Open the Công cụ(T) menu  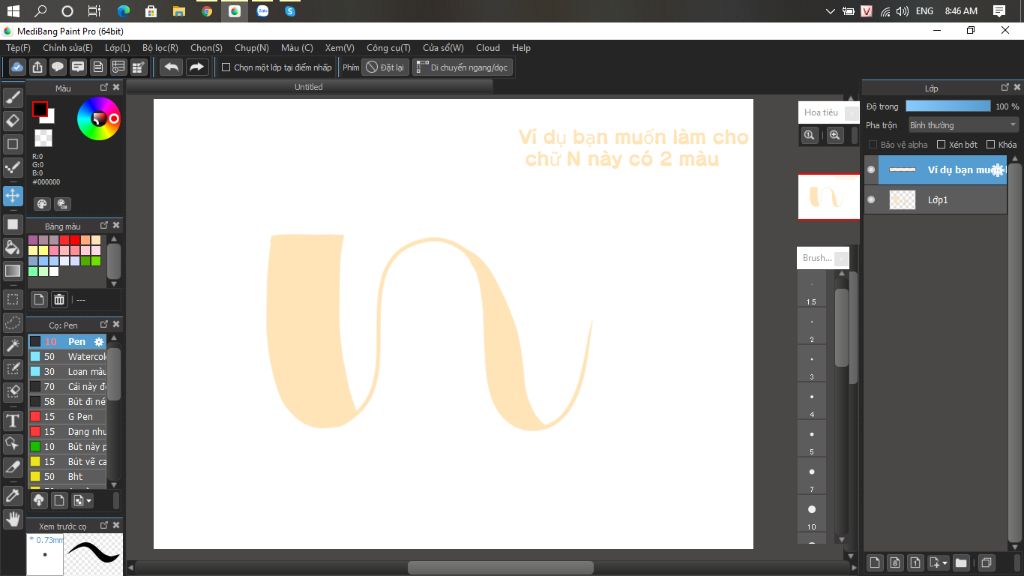388,48
